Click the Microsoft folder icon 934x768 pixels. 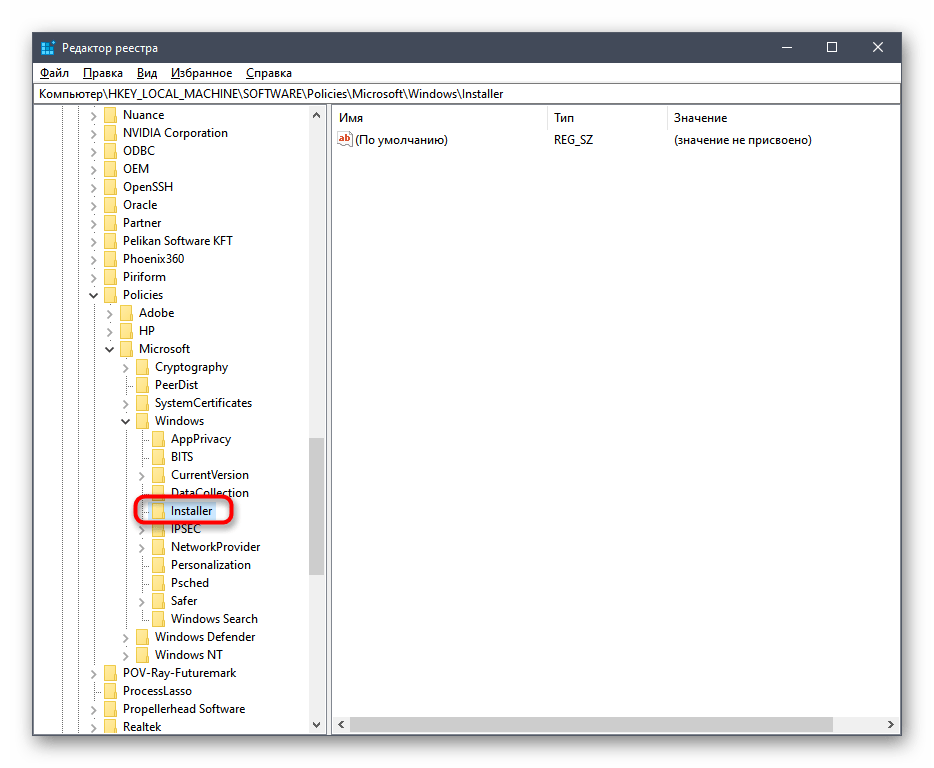pyautogui.click(x=126, y=349)
